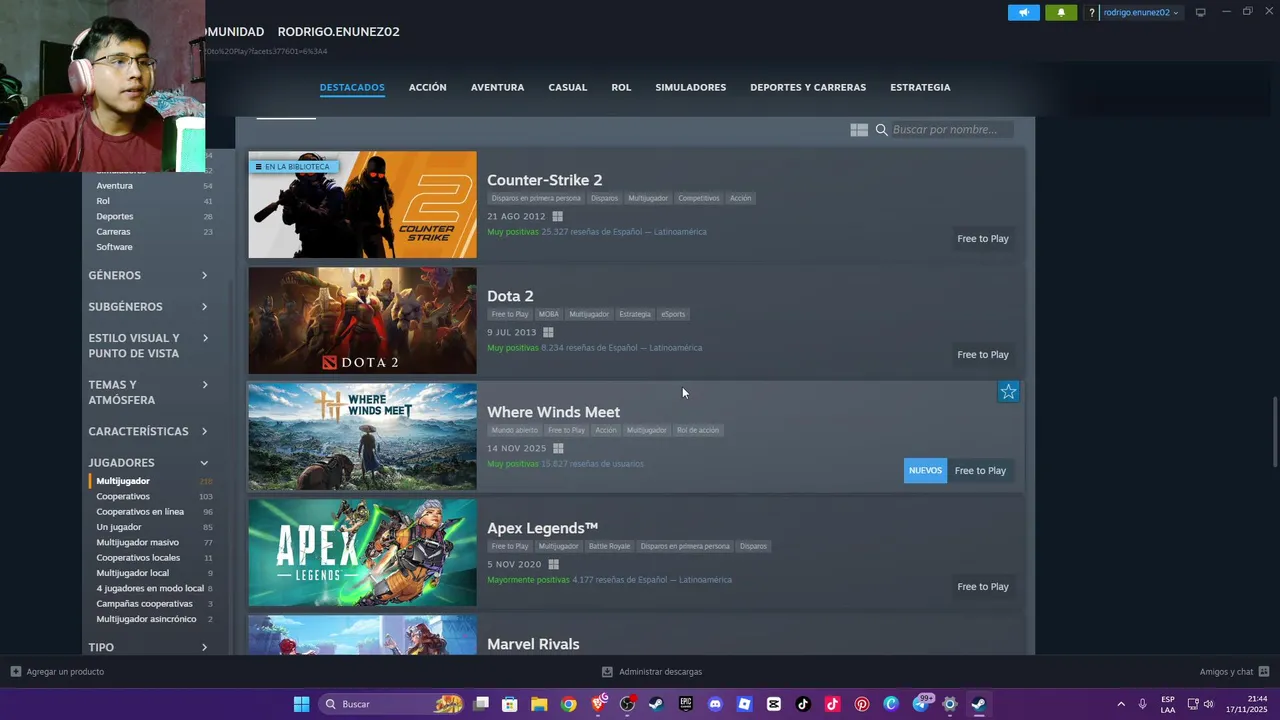Click Free to Play on Dota 2
This screenshot has width=1280, height=720.
click(x=983, y=355)
